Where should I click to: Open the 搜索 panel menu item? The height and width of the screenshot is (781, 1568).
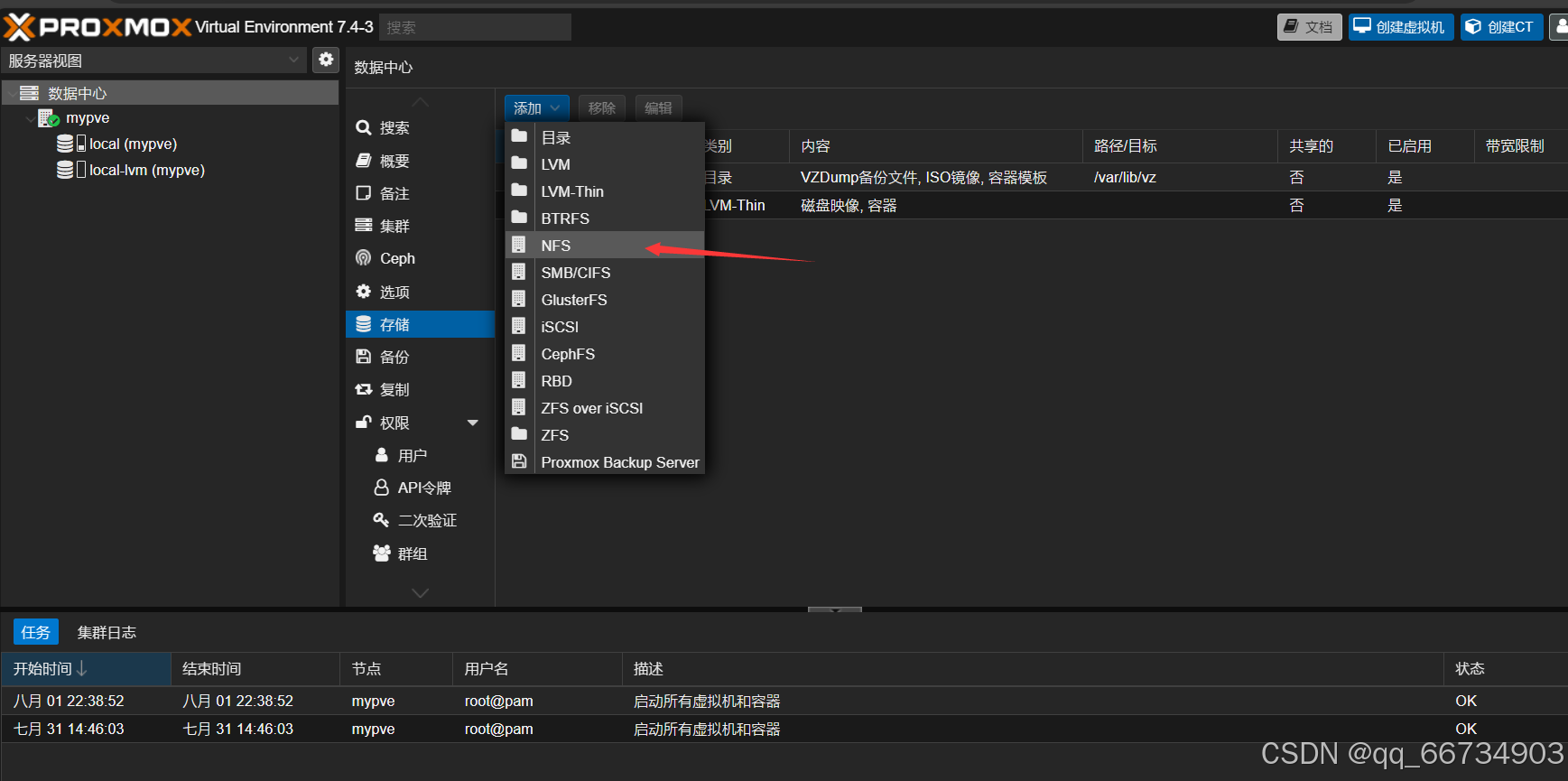click(x=420, y=128)
